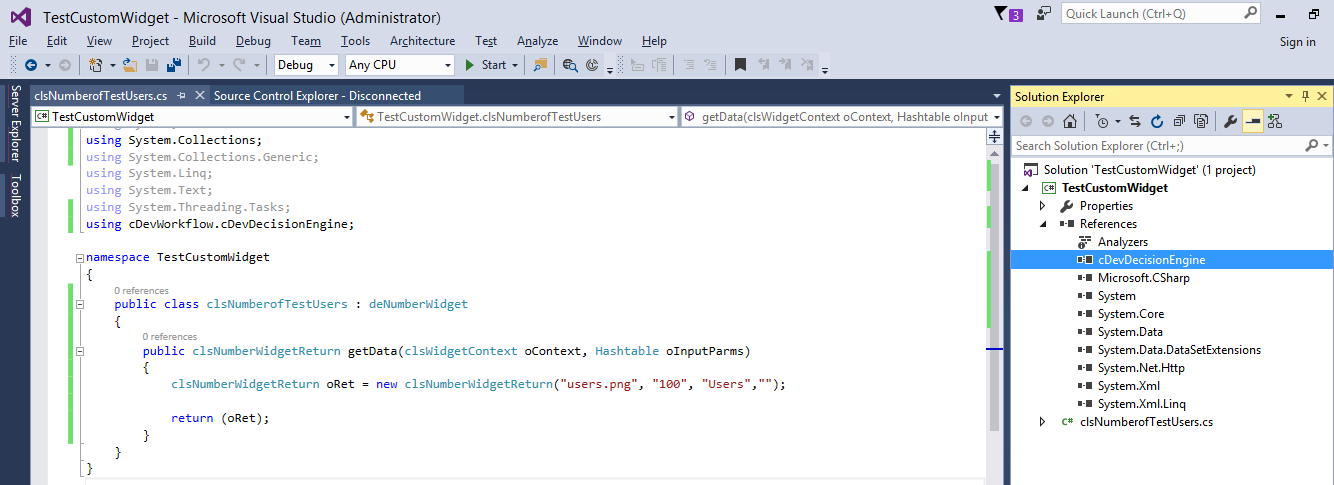The width and height of the screenshot is (1334, 485).
Task: Open the active documents tab dropdown arrow
Action: click(996, 96)
